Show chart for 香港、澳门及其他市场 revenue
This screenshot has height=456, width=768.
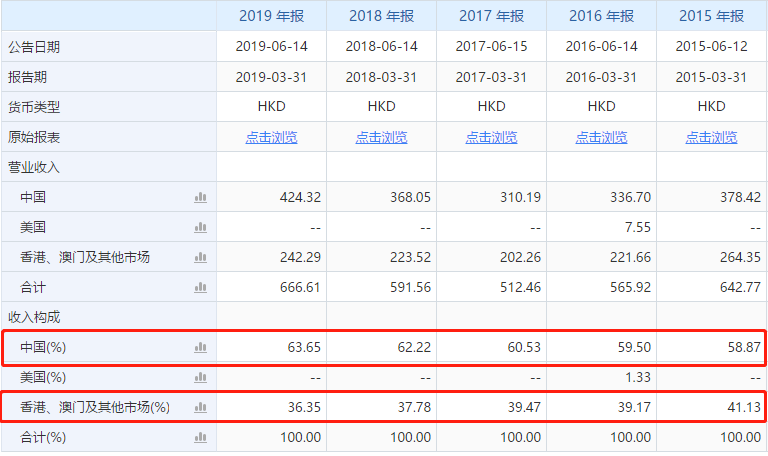pyautogui.click(x=200, y=257)
